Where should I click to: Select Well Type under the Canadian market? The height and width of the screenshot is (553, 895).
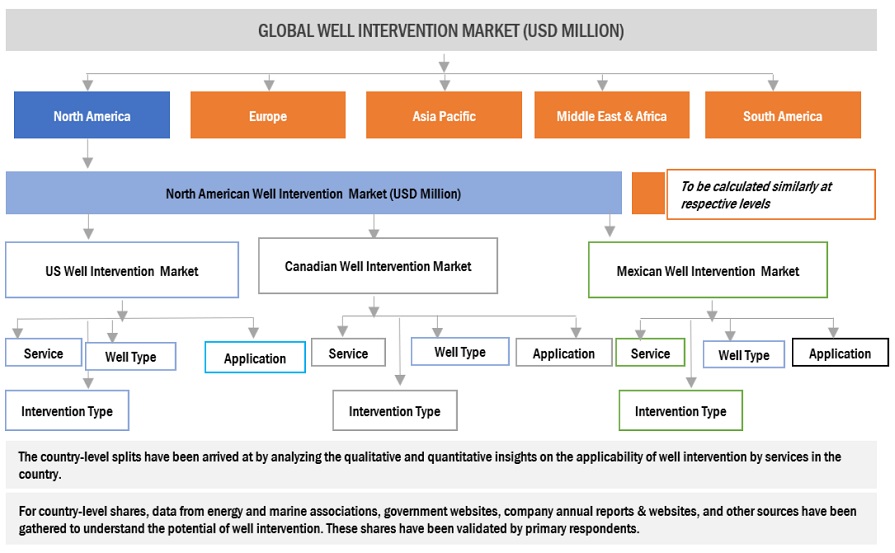tap(460, 352)
